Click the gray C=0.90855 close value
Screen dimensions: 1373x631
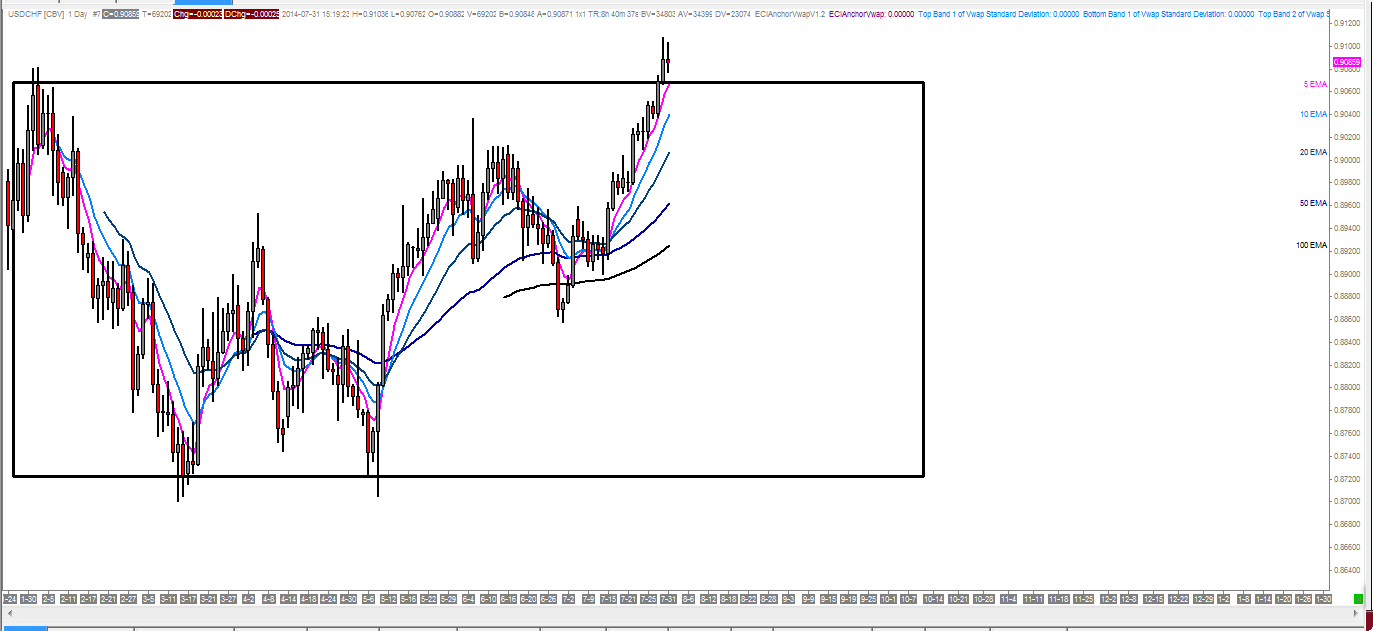120,15
